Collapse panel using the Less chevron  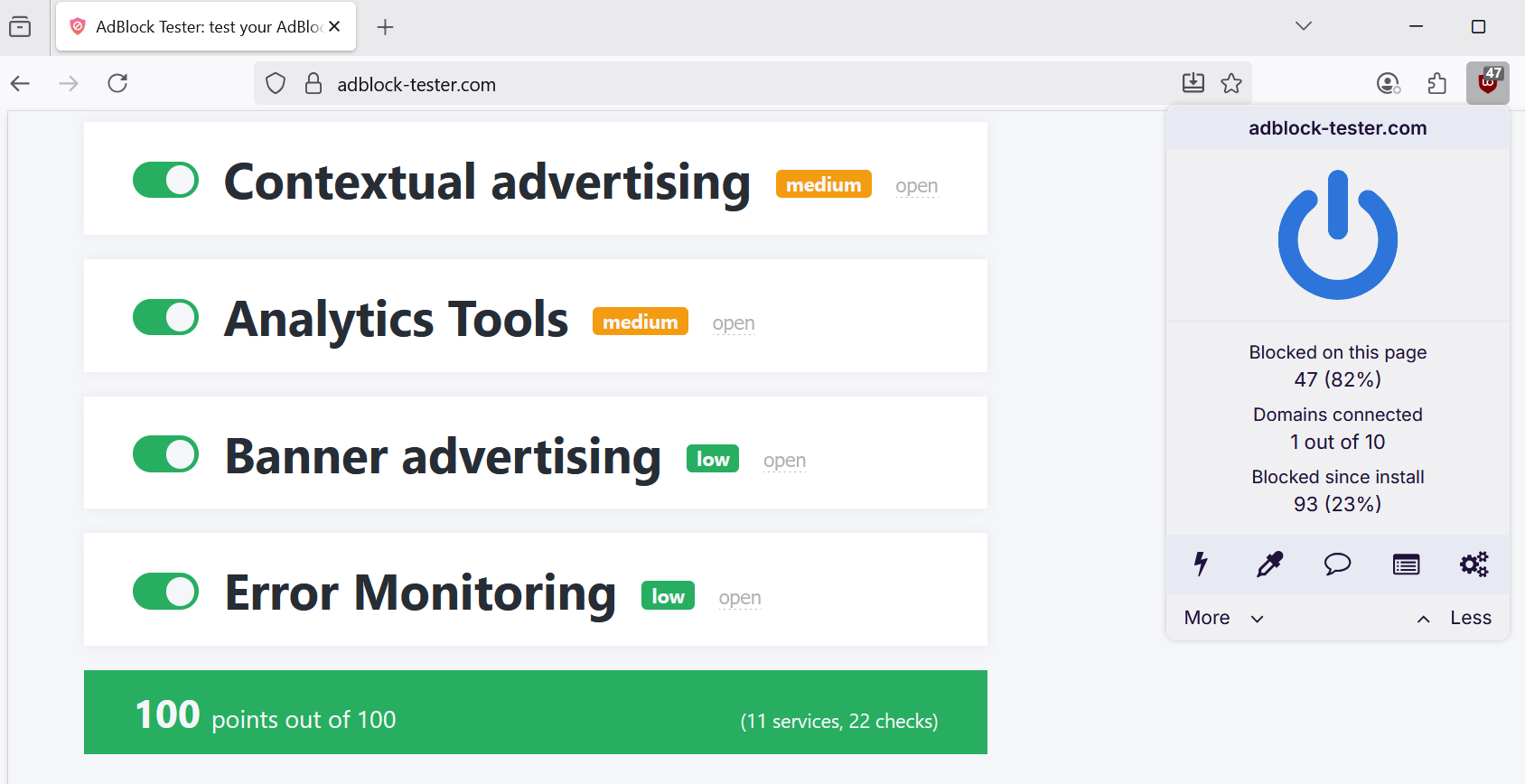click(1423, 618)
